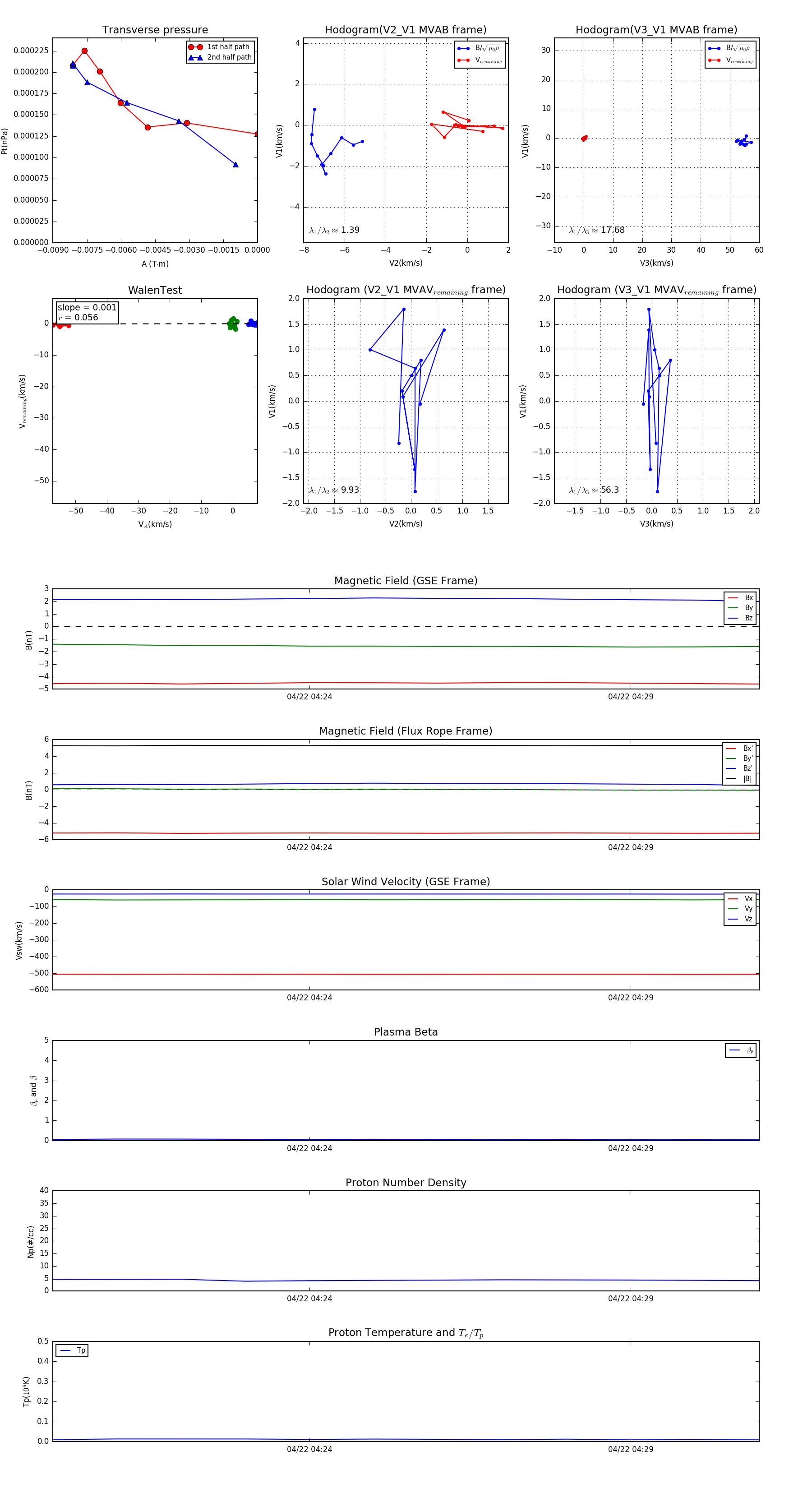Click the green point cluster in WalenTest

233,324
